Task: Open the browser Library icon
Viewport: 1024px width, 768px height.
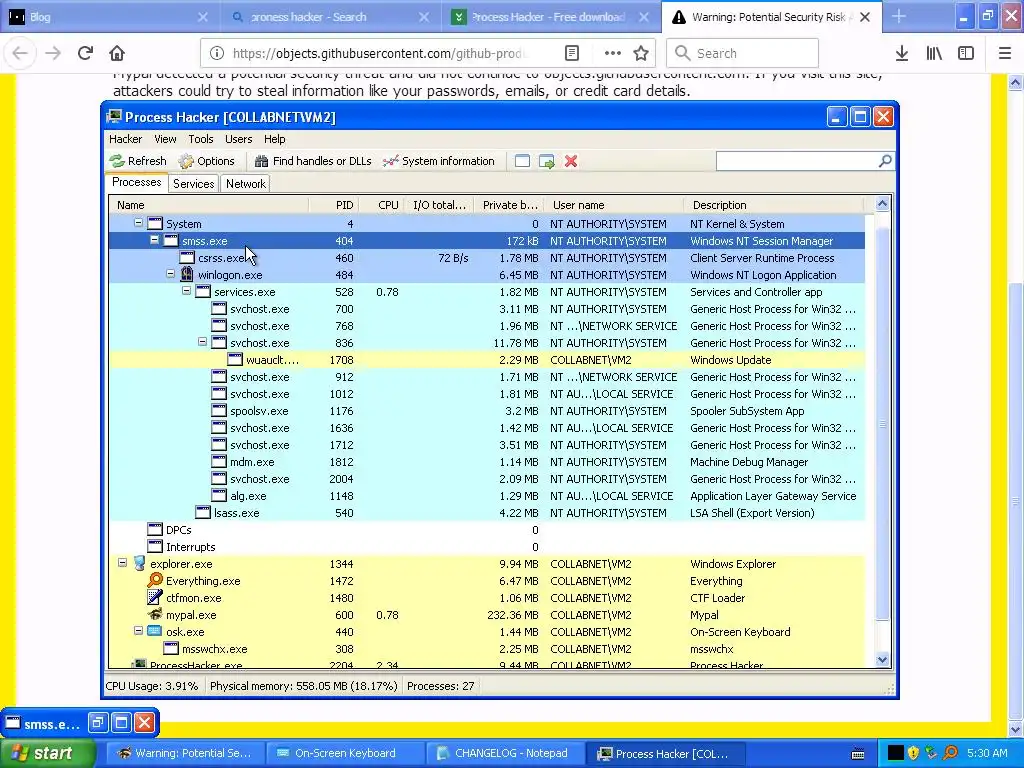Action: click(x=934, y=53)
